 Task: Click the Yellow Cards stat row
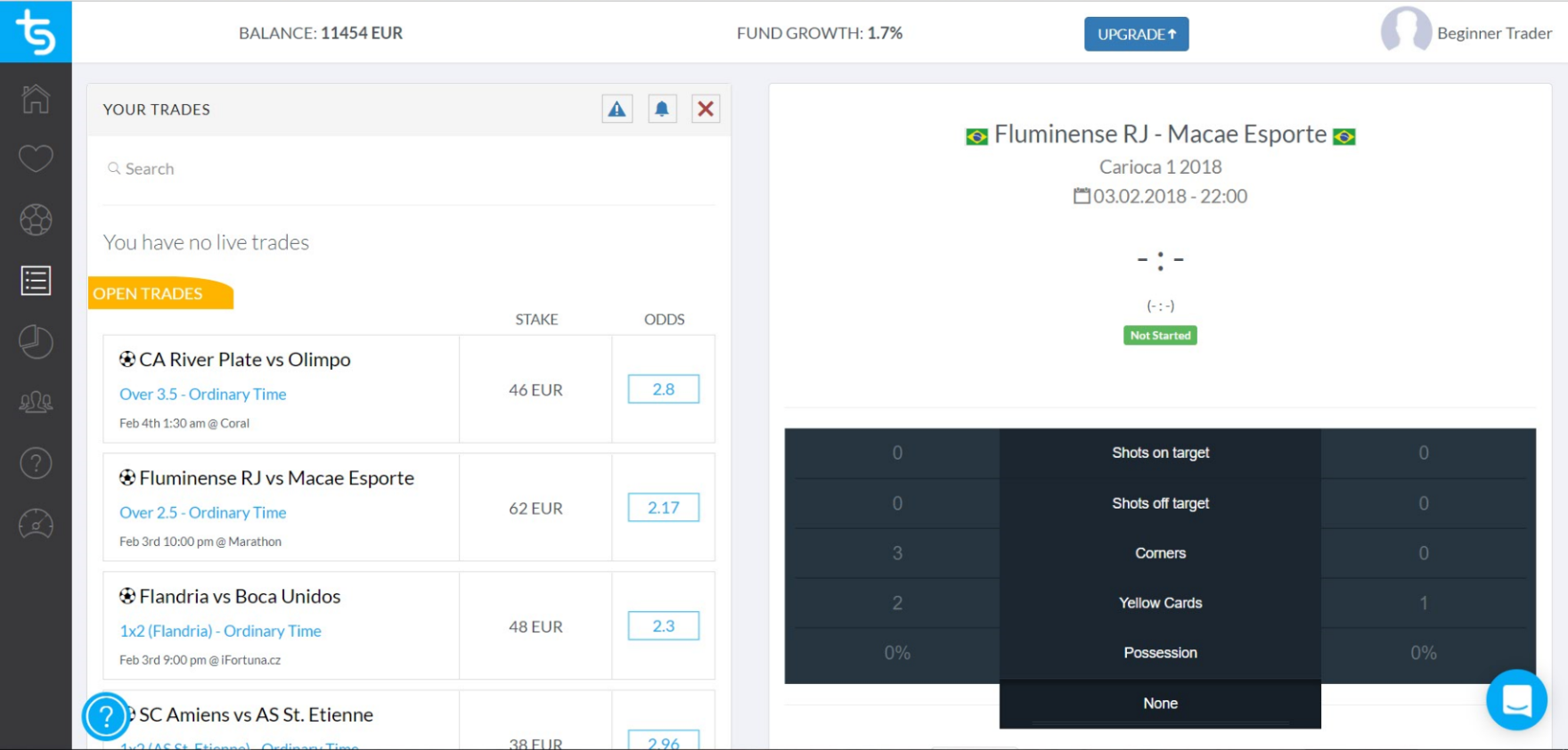[1160, 603]
